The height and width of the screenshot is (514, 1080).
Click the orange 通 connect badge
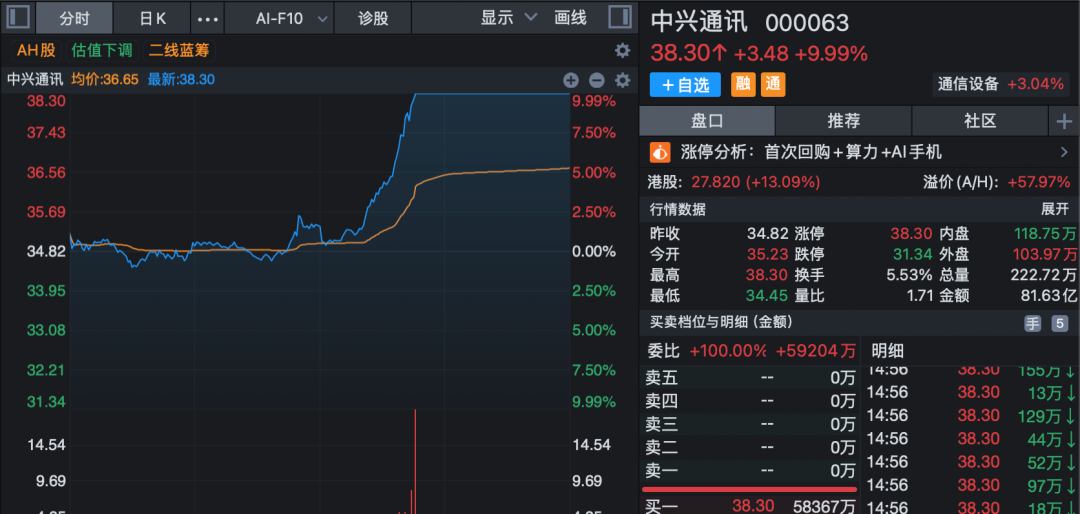(x=773, y=85)
